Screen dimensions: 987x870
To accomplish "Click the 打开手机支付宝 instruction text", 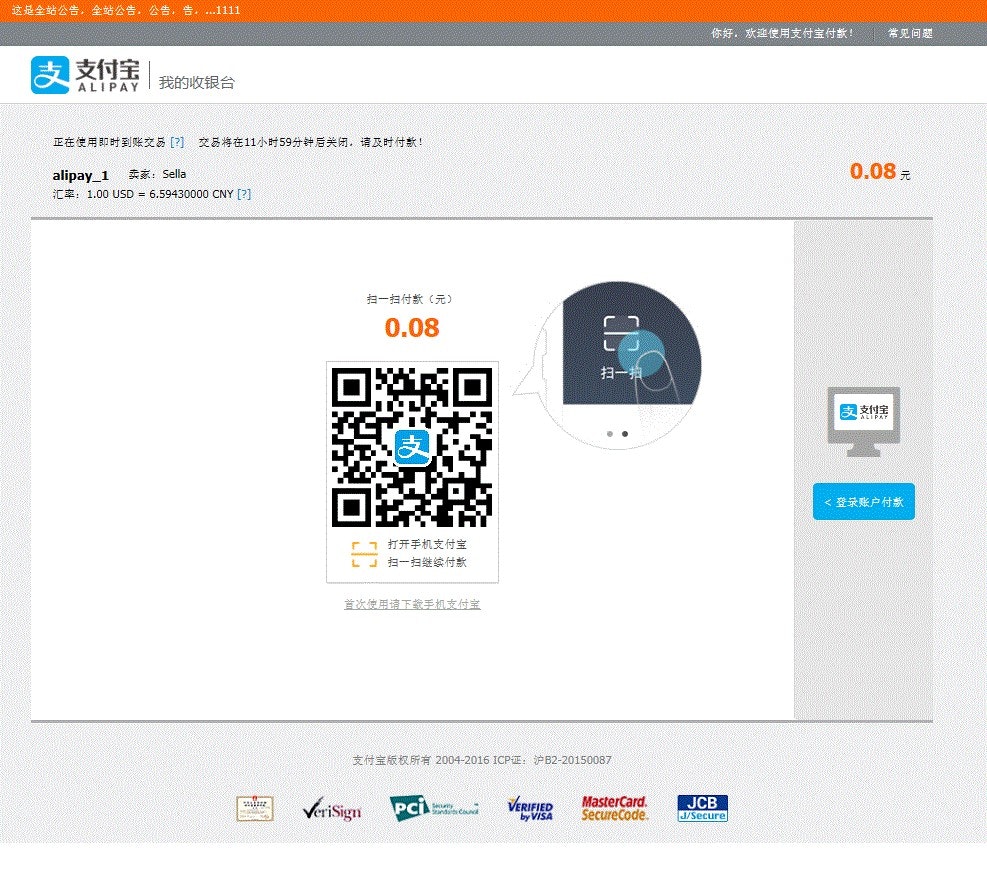I will 427,544.
